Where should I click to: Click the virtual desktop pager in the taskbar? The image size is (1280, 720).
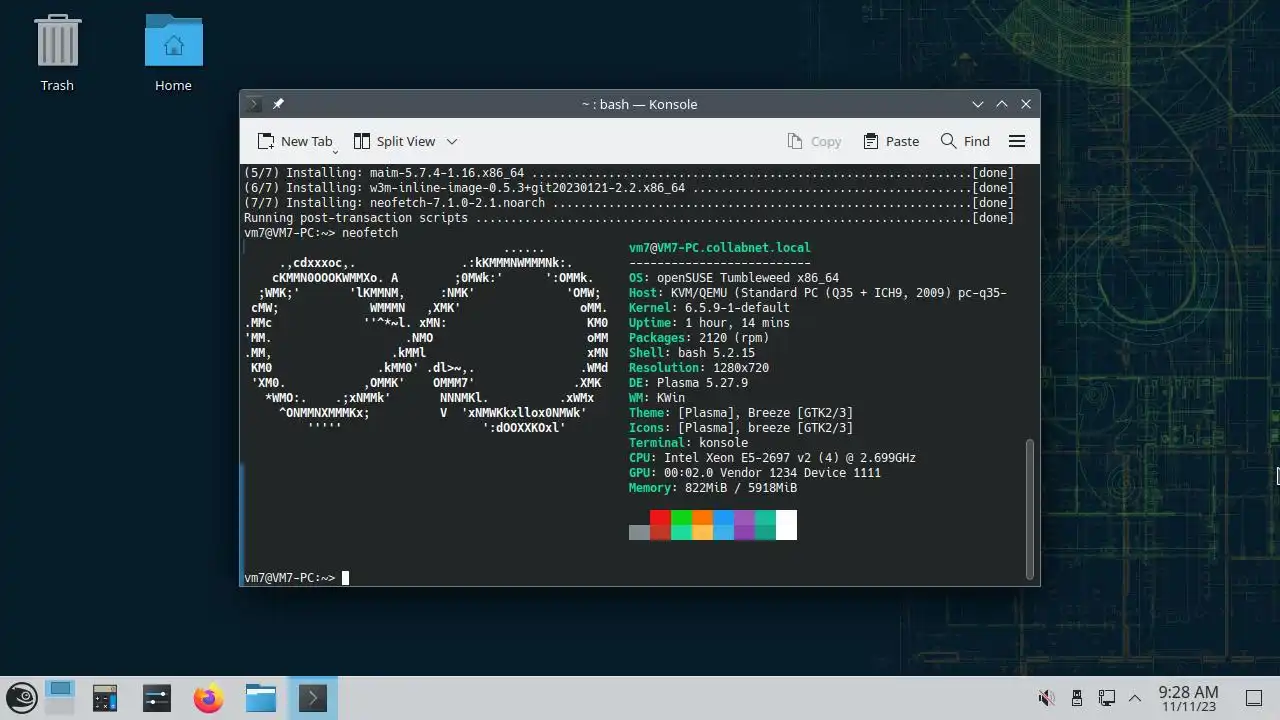pos(60,697)
